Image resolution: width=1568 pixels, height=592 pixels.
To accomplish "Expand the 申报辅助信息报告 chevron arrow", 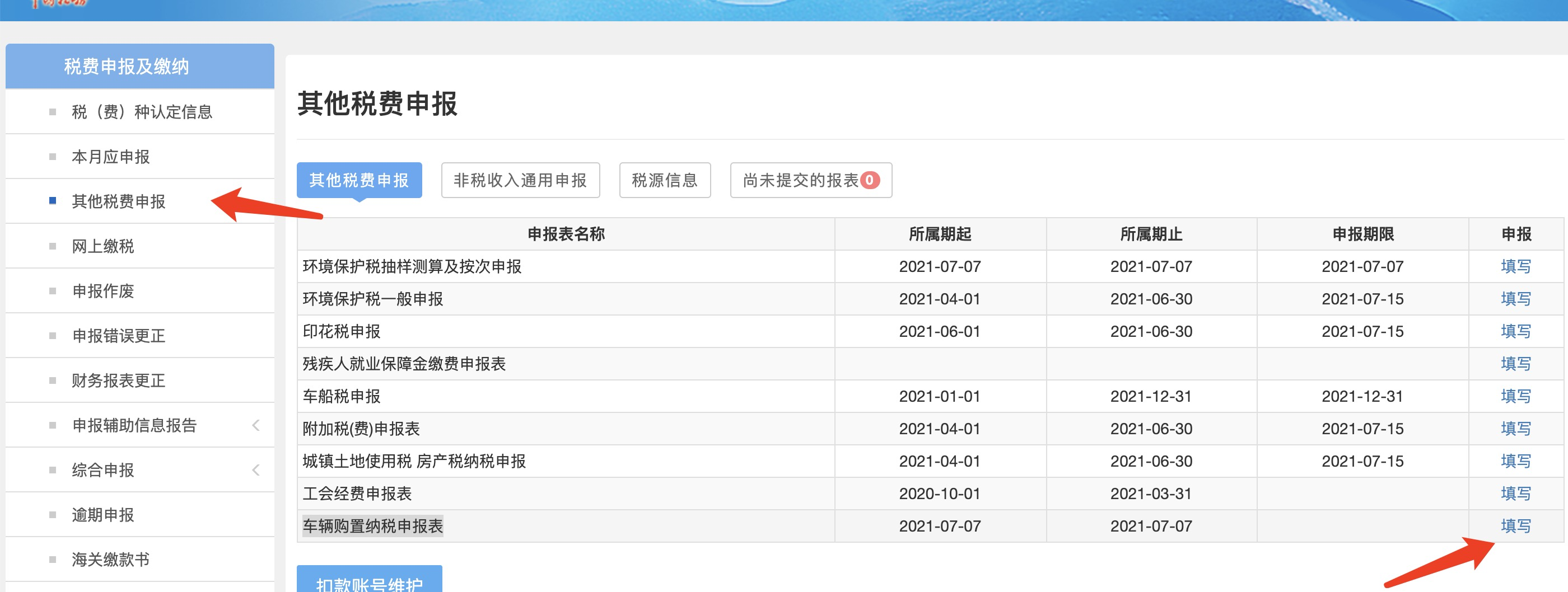I will click(x=256, y=425).
